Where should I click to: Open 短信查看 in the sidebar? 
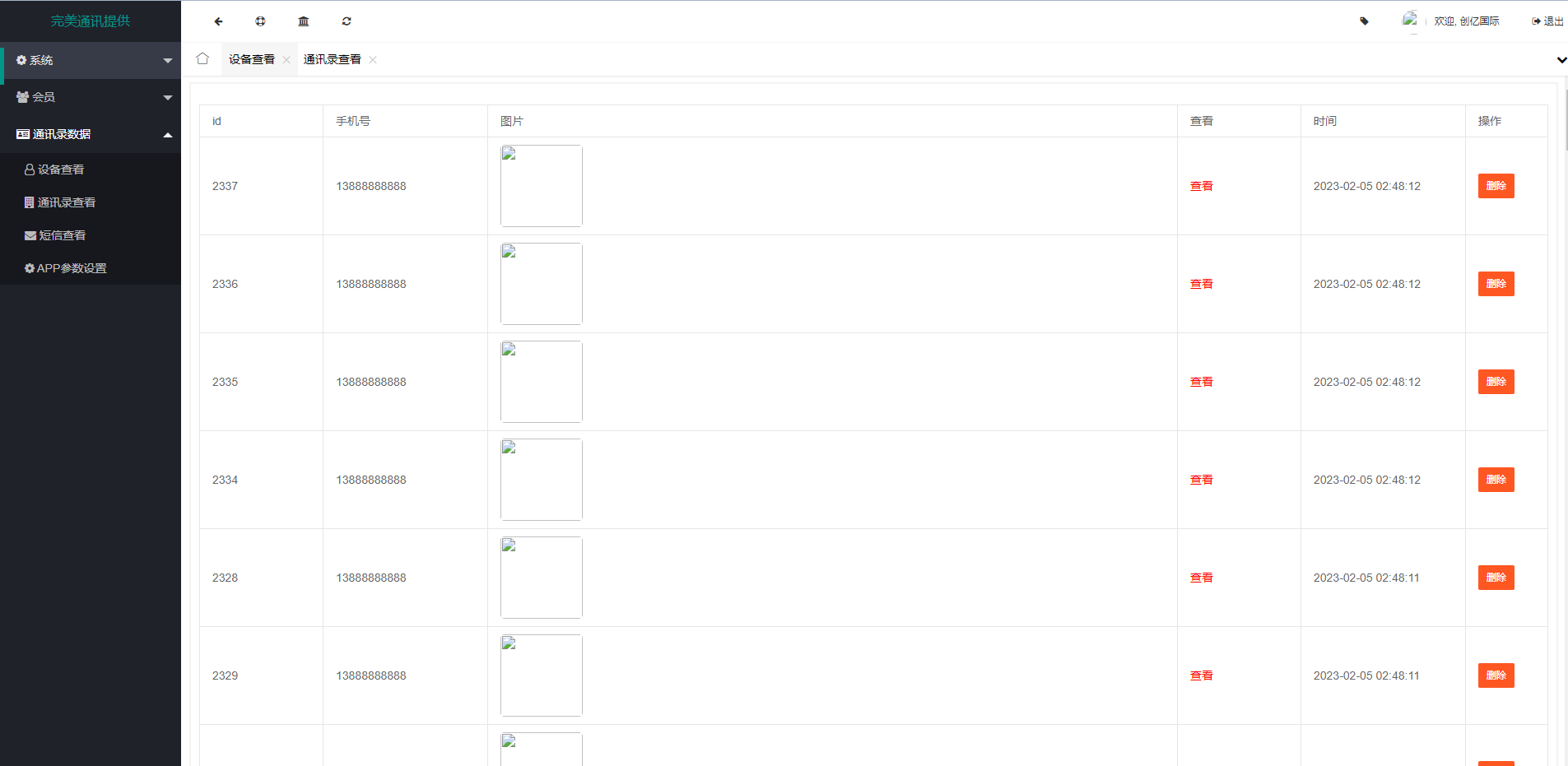pos(62,235)
